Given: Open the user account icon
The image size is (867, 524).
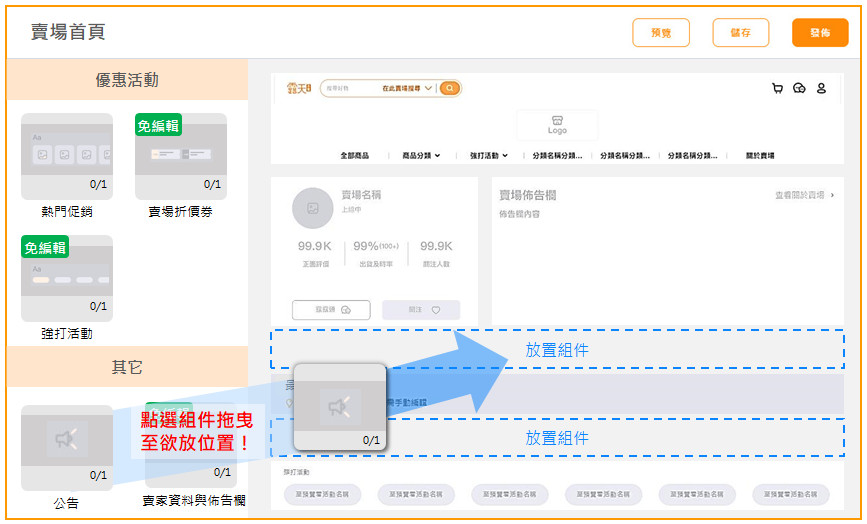Looking at the screenshot, I should point(821,88).
